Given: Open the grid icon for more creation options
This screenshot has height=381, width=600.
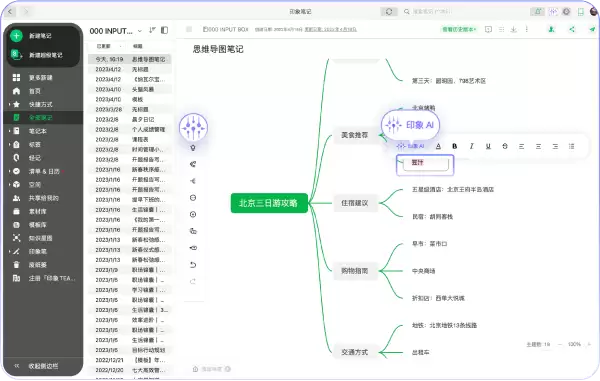Looking at the screenshot, I should [16, 78].
